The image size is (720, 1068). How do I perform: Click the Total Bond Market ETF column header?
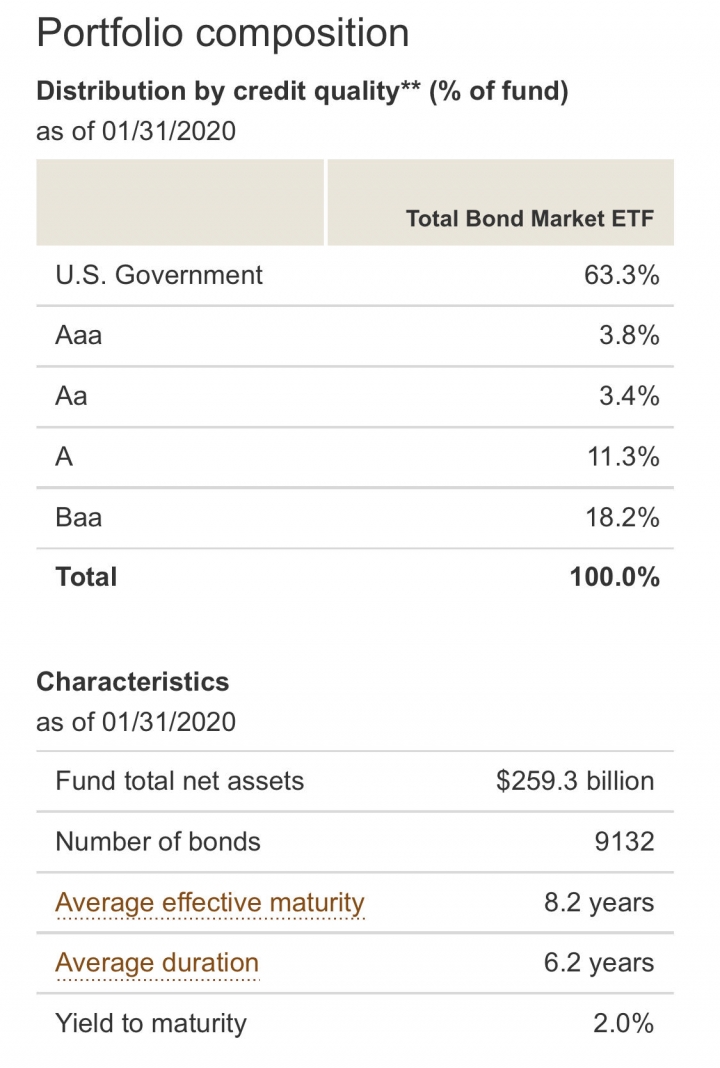click(529, 218)
